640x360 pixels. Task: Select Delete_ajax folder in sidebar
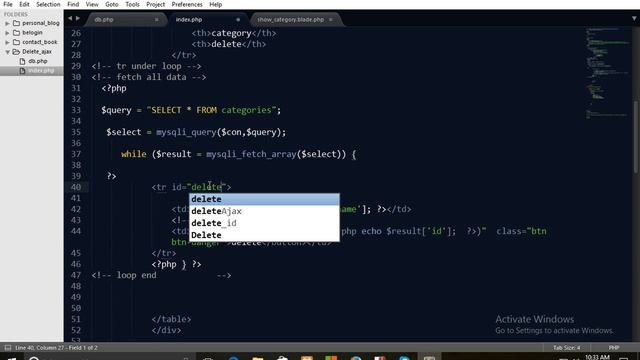point(37,52)
